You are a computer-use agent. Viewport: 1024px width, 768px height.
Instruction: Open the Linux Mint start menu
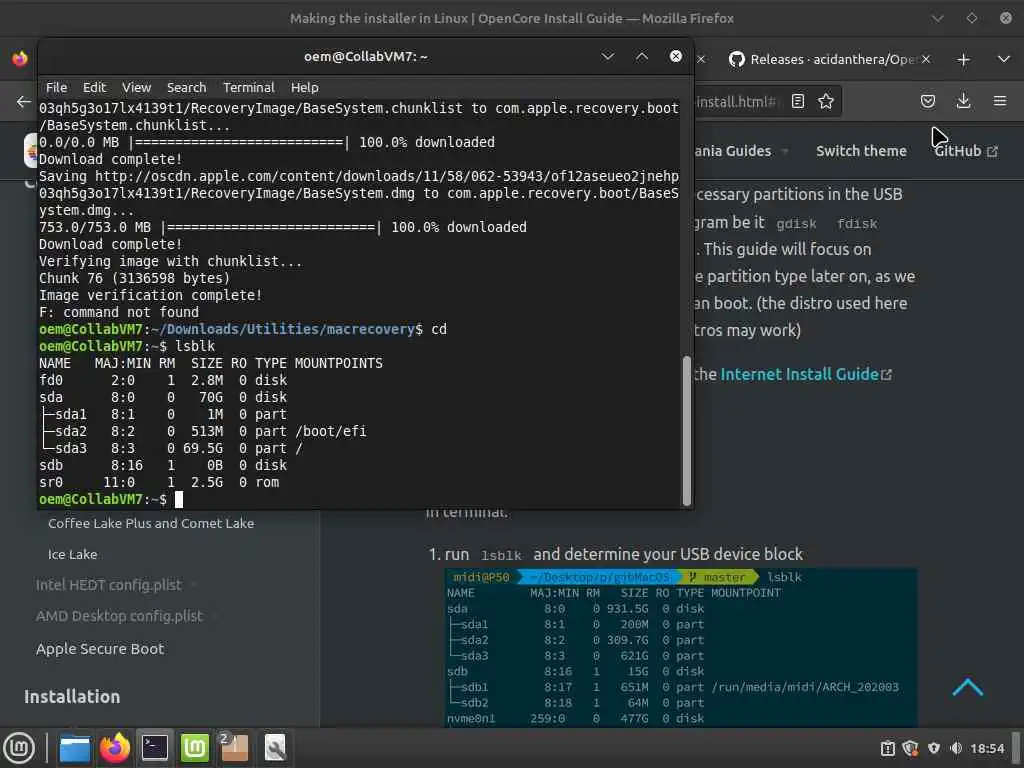[19, 748]
